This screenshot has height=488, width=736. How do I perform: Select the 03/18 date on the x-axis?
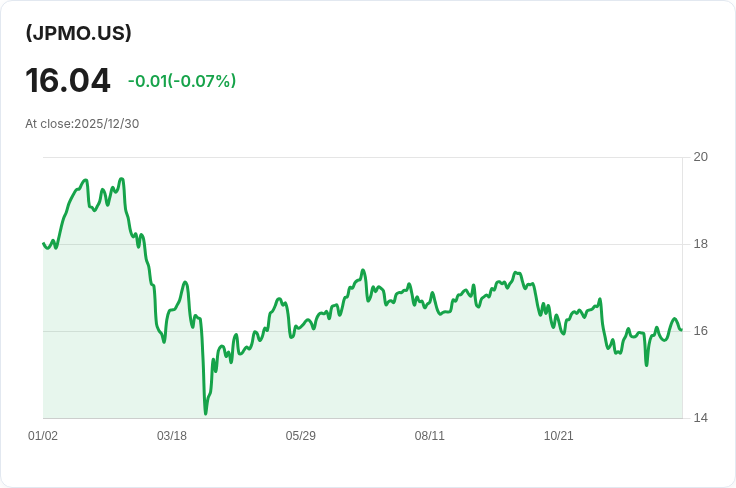click(172, 436)
